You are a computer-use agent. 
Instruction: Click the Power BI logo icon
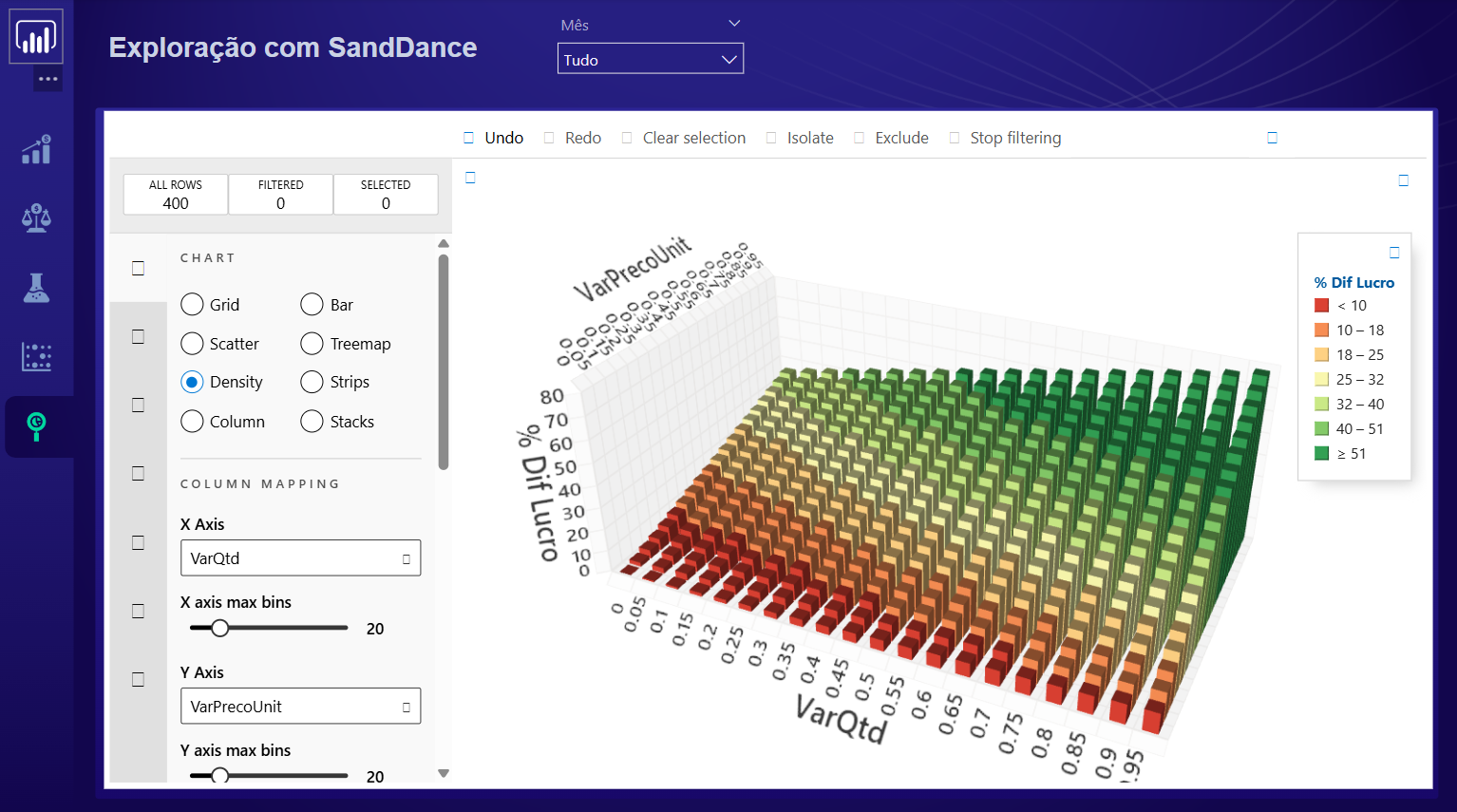tap(36, 37)
